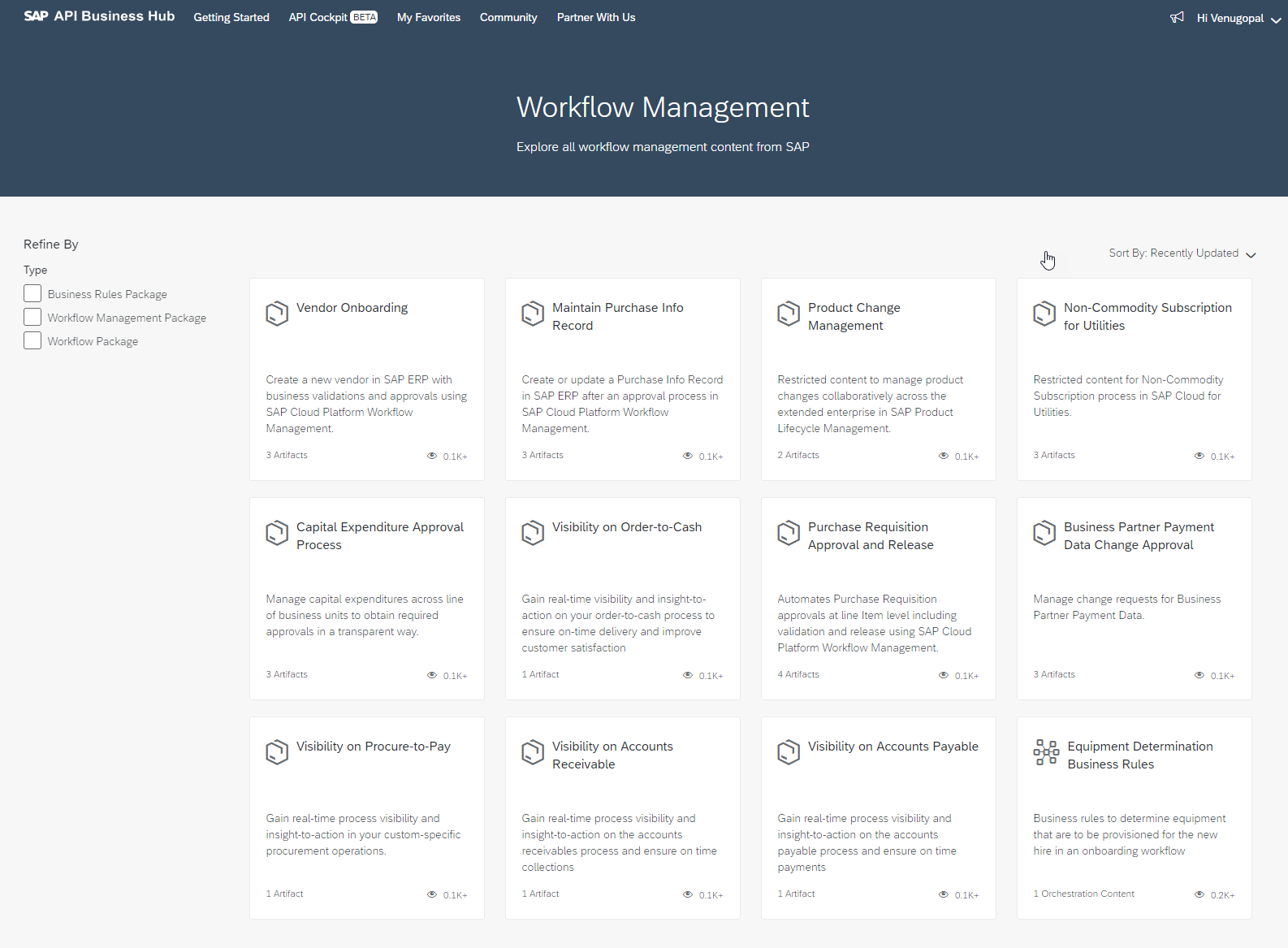Click the eye icon on Visibility on Accounts Payable

944,894
